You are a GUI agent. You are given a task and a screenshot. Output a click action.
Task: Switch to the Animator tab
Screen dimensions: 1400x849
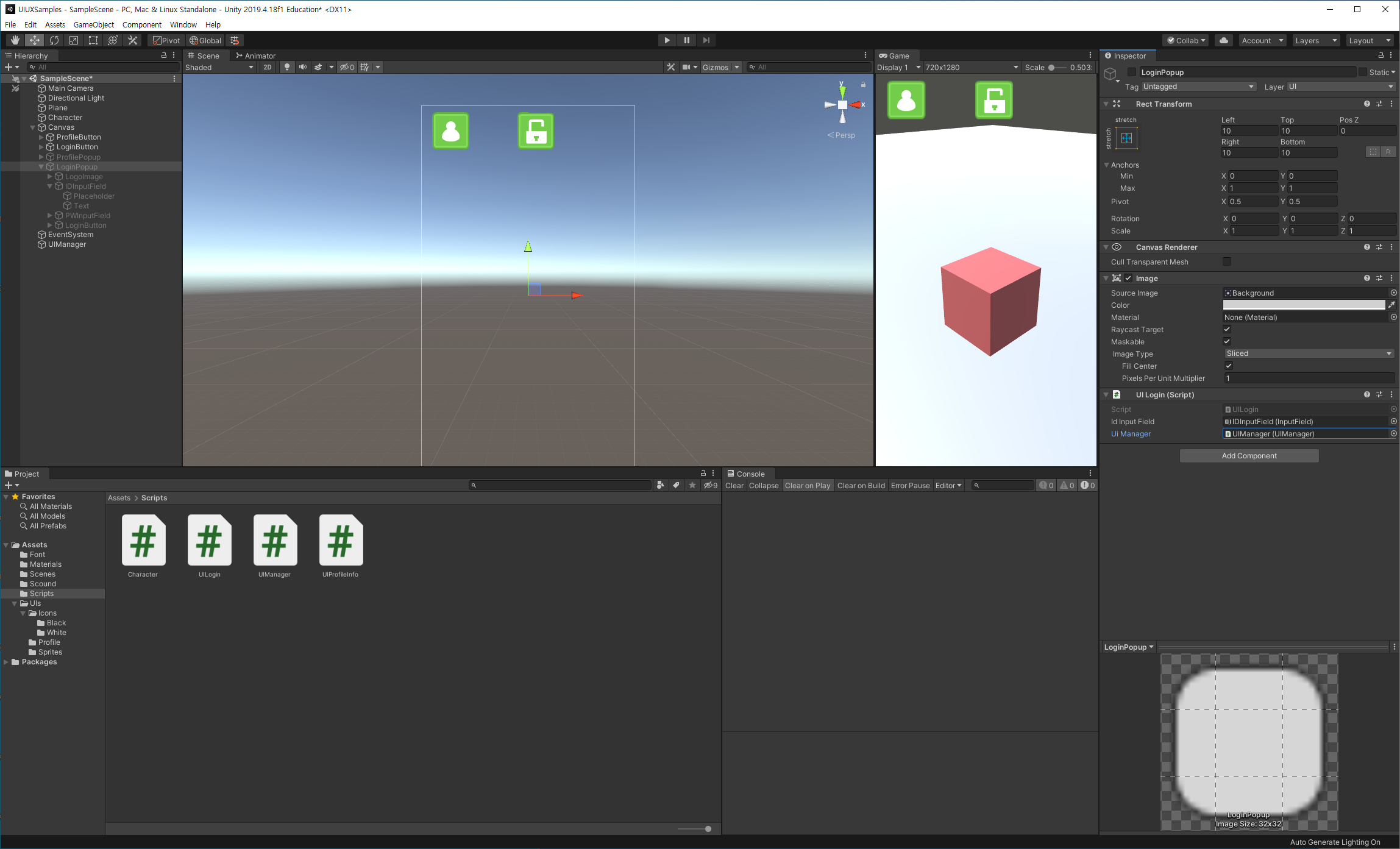(256, 55)
